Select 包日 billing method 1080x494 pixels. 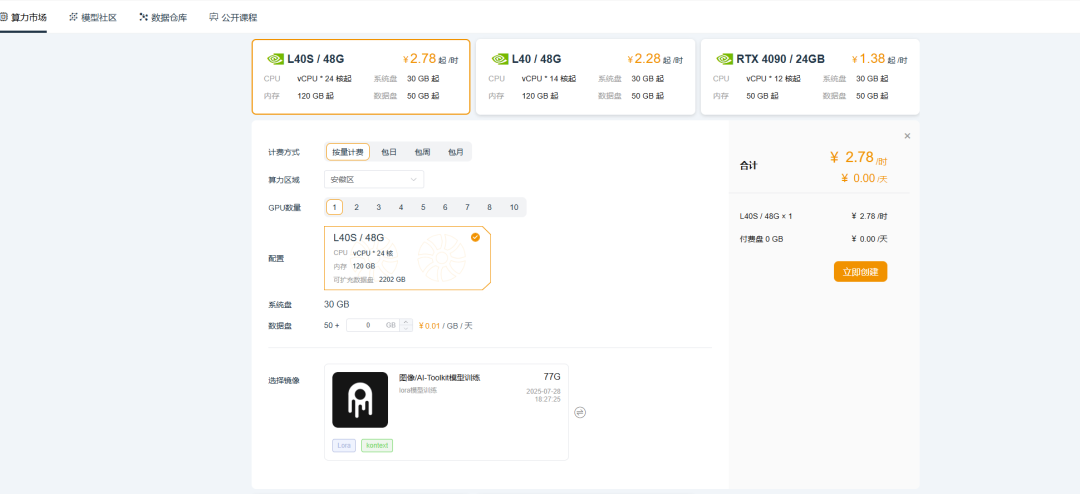pyautogui.click(x=389, y=152)
